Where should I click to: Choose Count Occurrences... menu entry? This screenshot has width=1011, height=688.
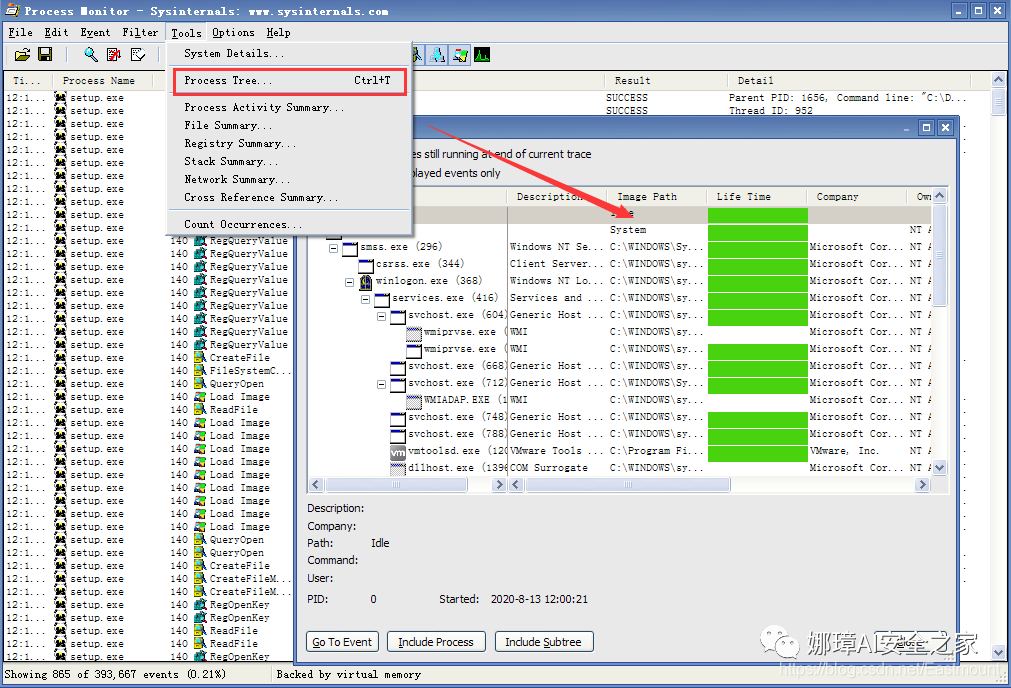coord(289,224)
